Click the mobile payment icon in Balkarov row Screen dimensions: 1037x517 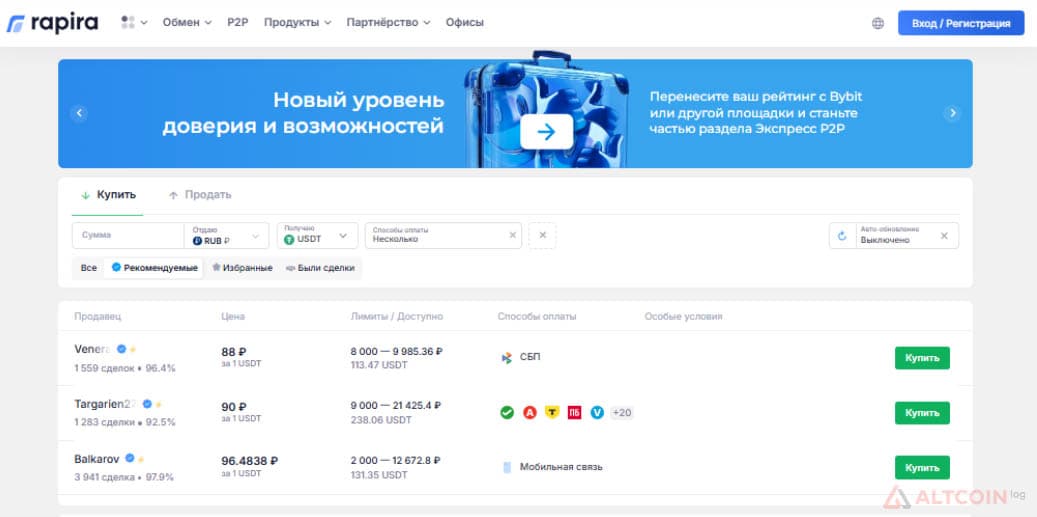pos(507,467)
